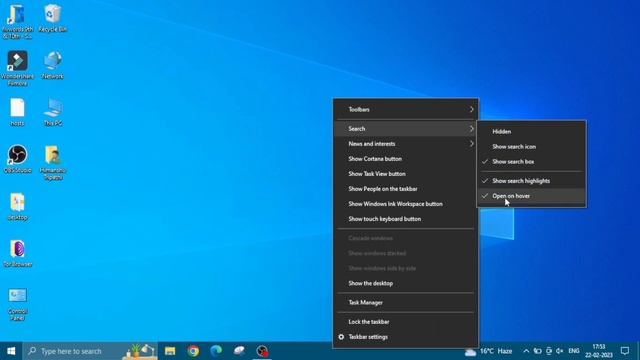
Task: Select the Show search box option
Action: [x=531, y=162]
